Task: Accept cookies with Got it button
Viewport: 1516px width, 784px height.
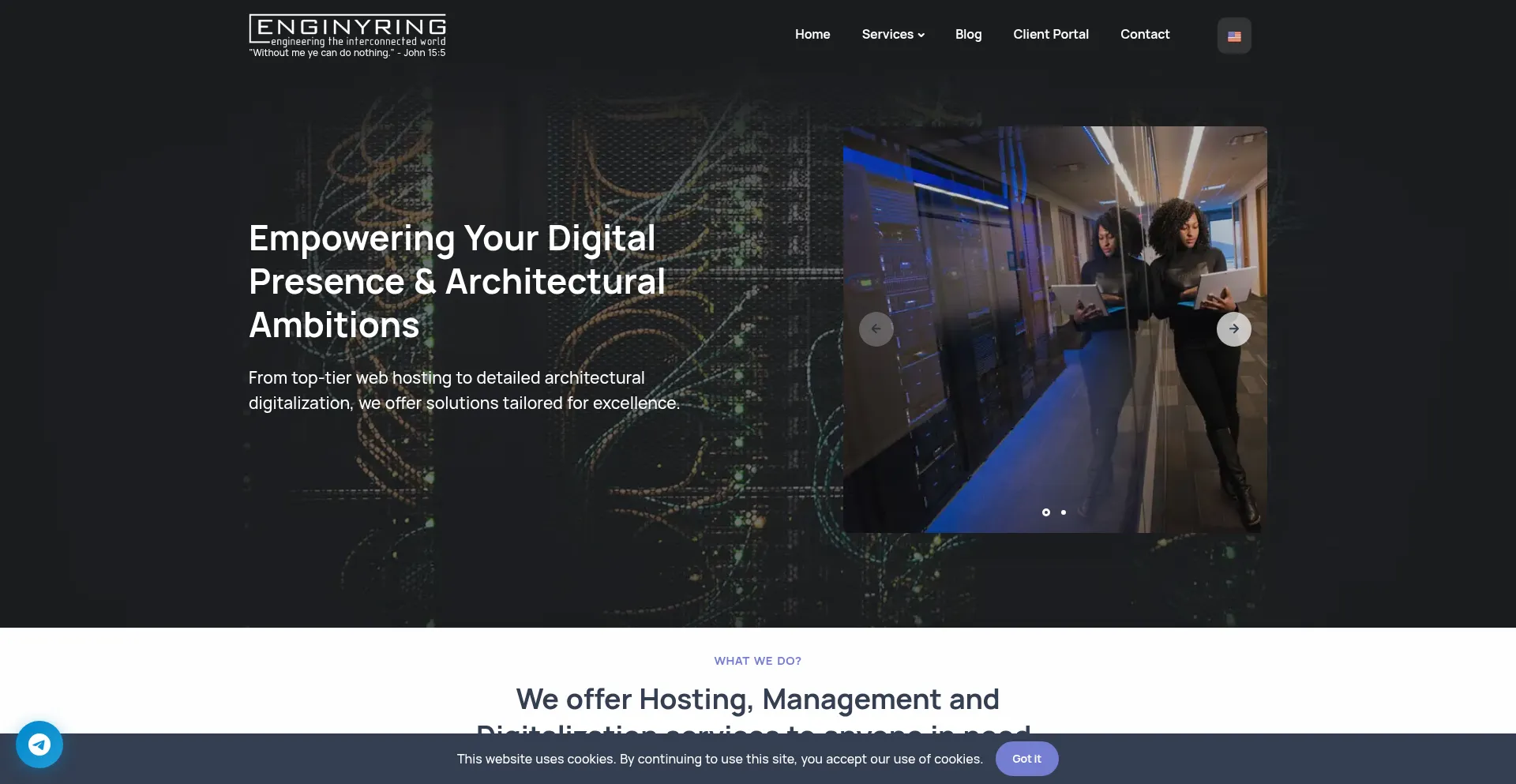Action: (1026, 759)
